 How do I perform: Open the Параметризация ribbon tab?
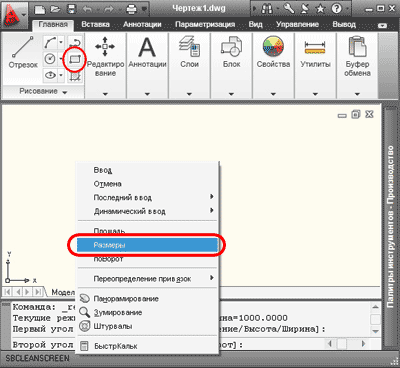coord(205,24)
